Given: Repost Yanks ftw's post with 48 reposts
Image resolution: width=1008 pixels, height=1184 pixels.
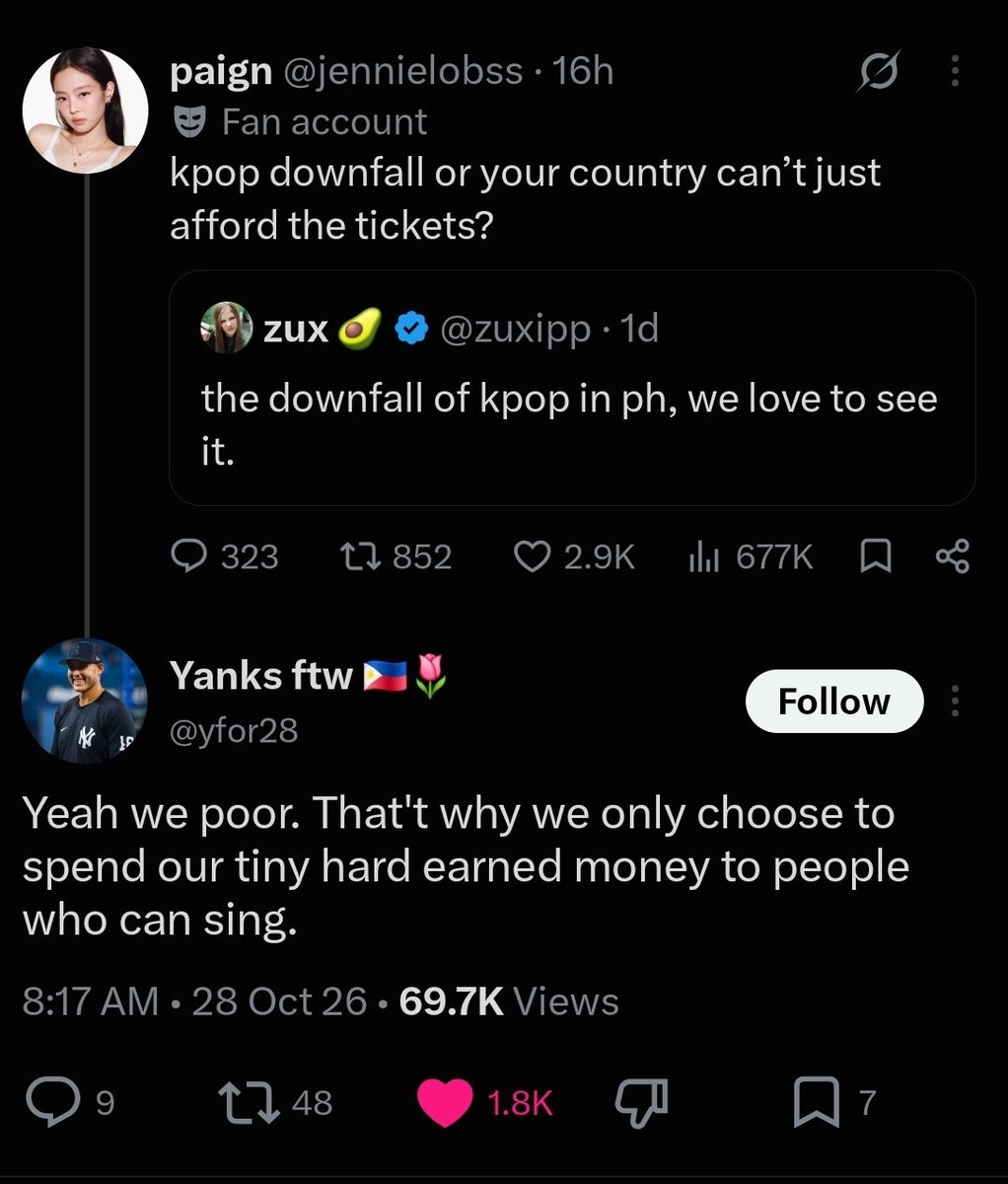Looking at the screenshot, I should pyautogui.click(x=275, y=1101).
